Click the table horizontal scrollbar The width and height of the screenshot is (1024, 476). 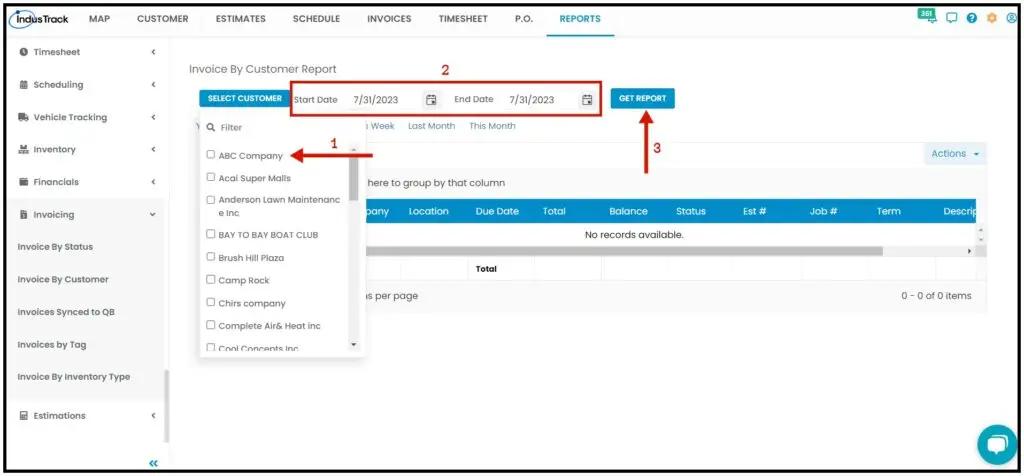624,251
